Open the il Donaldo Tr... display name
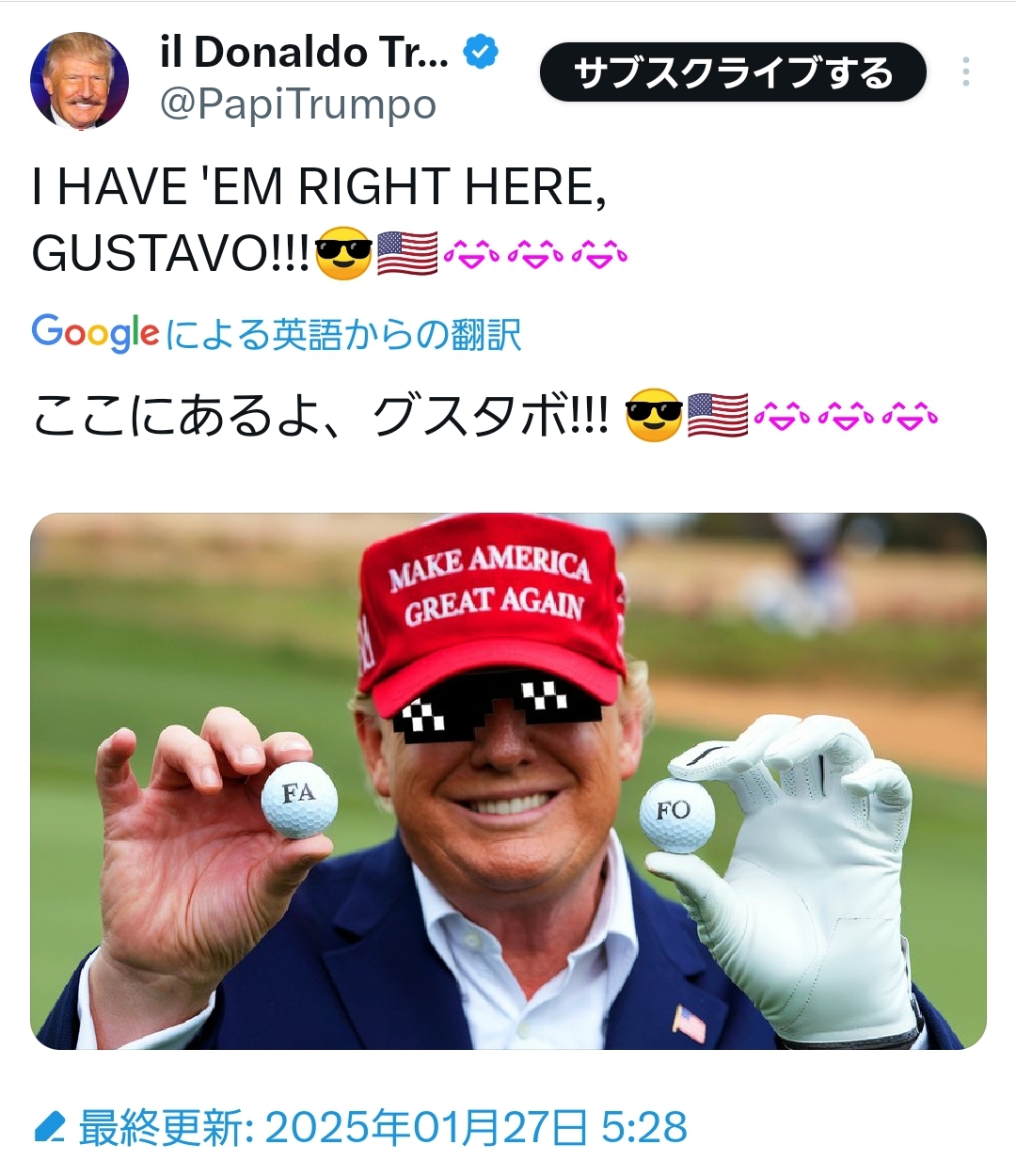 304,53
